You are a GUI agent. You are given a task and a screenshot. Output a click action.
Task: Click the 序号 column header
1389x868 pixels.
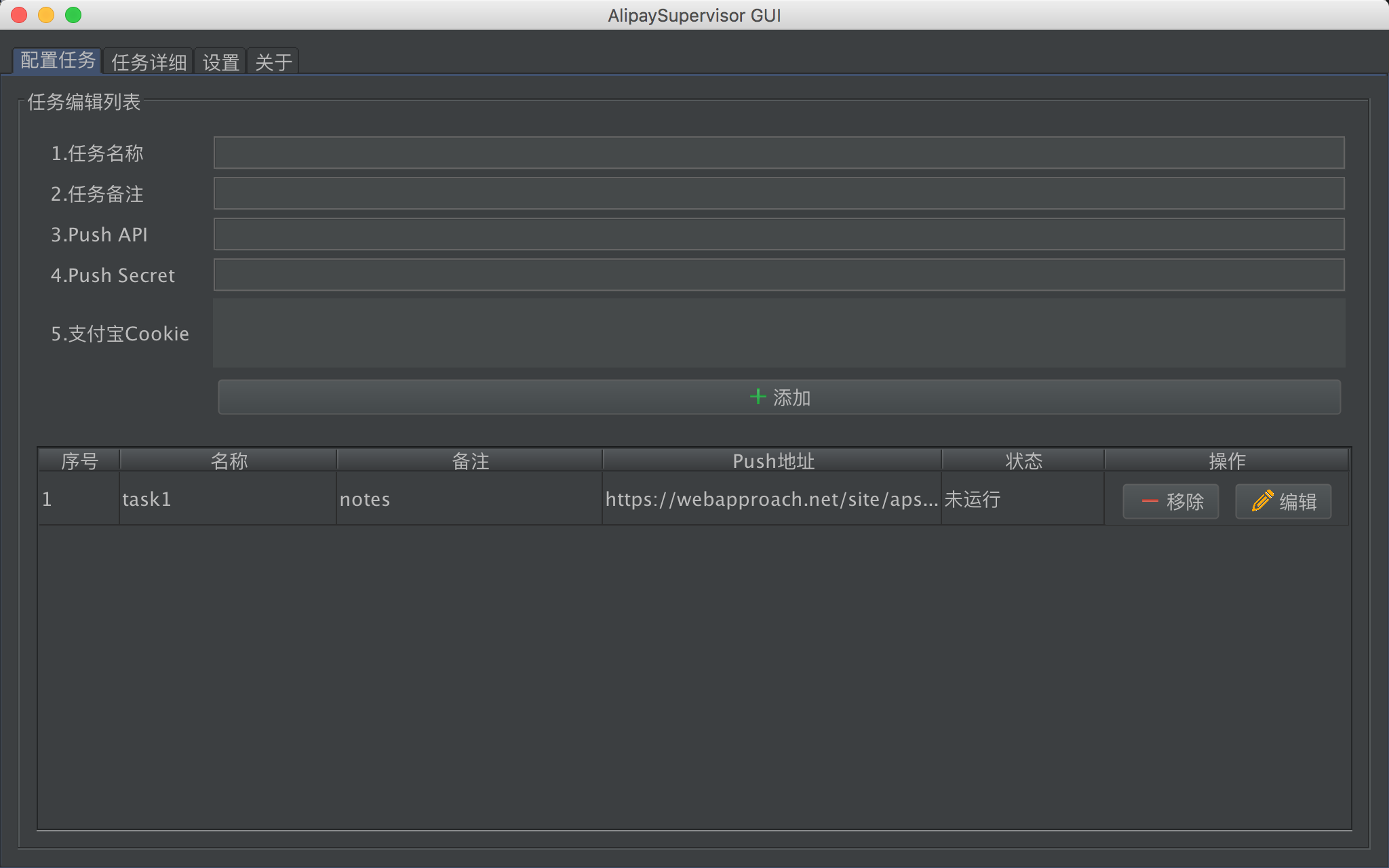pos(79,461)
